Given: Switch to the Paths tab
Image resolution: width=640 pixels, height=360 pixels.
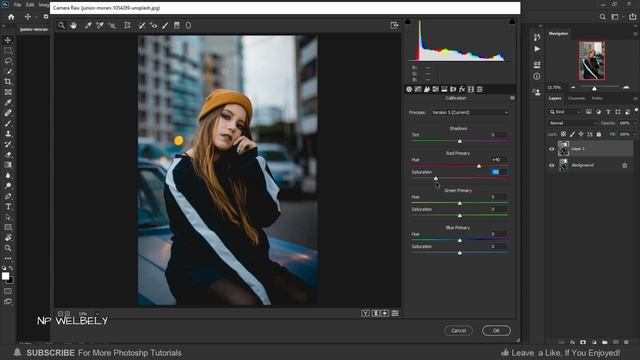Looking at the screenshot, I should coord(597,98).
